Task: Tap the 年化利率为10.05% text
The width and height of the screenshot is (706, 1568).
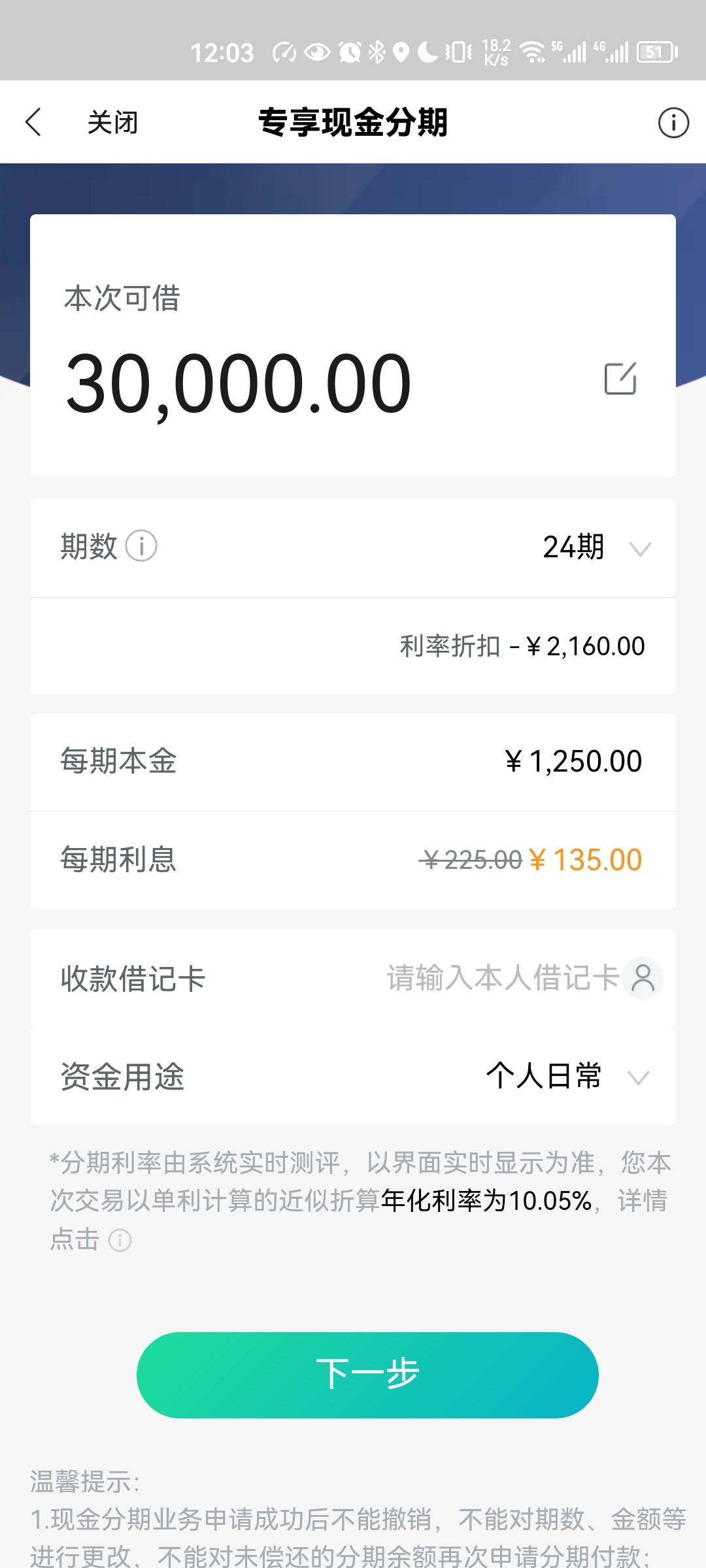Action: 486,1200
